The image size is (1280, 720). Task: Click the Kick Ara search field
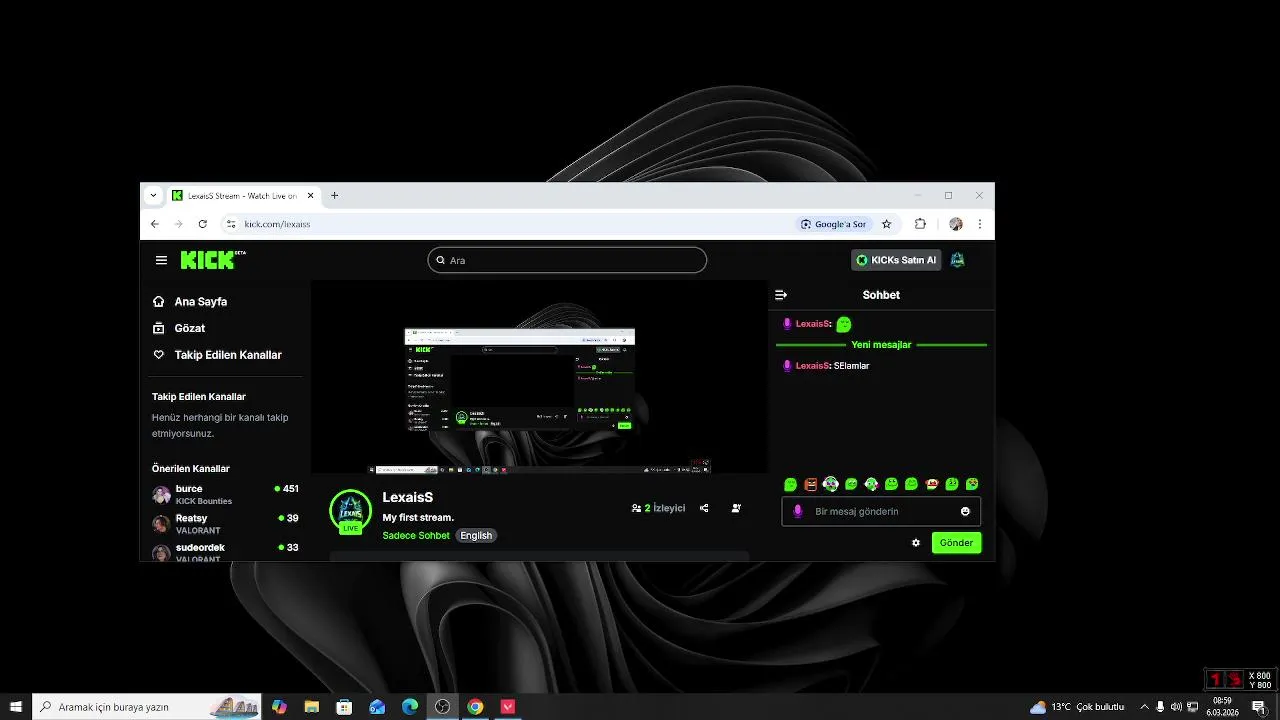click(567, 260)
